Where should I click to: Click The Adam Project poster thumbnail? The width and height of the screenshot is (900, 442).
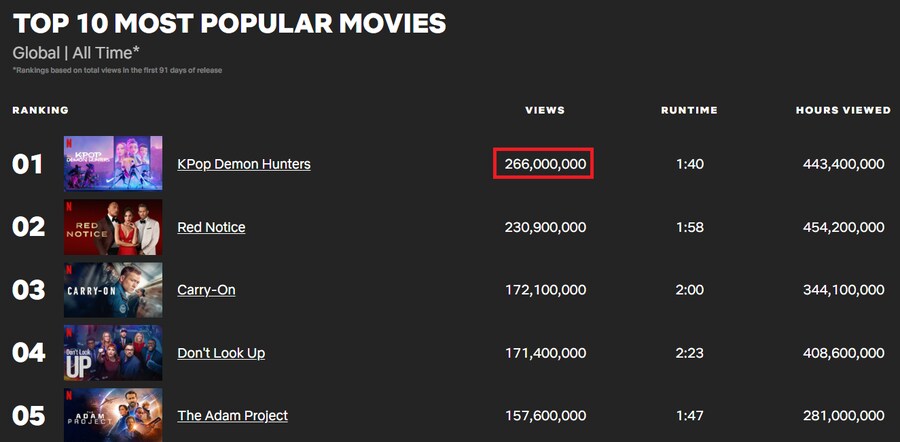pyautogui.click(x=113, y=415)
